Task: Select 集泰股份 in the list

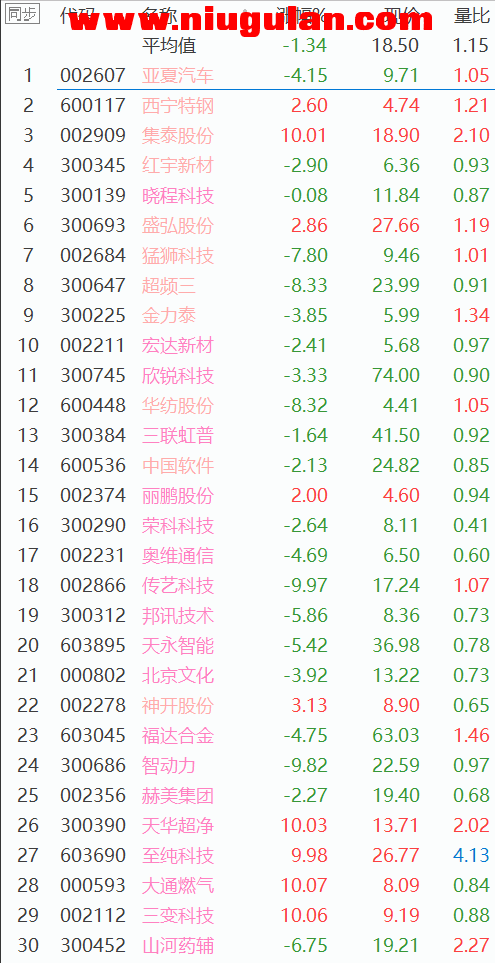Action: click(177, 135)
